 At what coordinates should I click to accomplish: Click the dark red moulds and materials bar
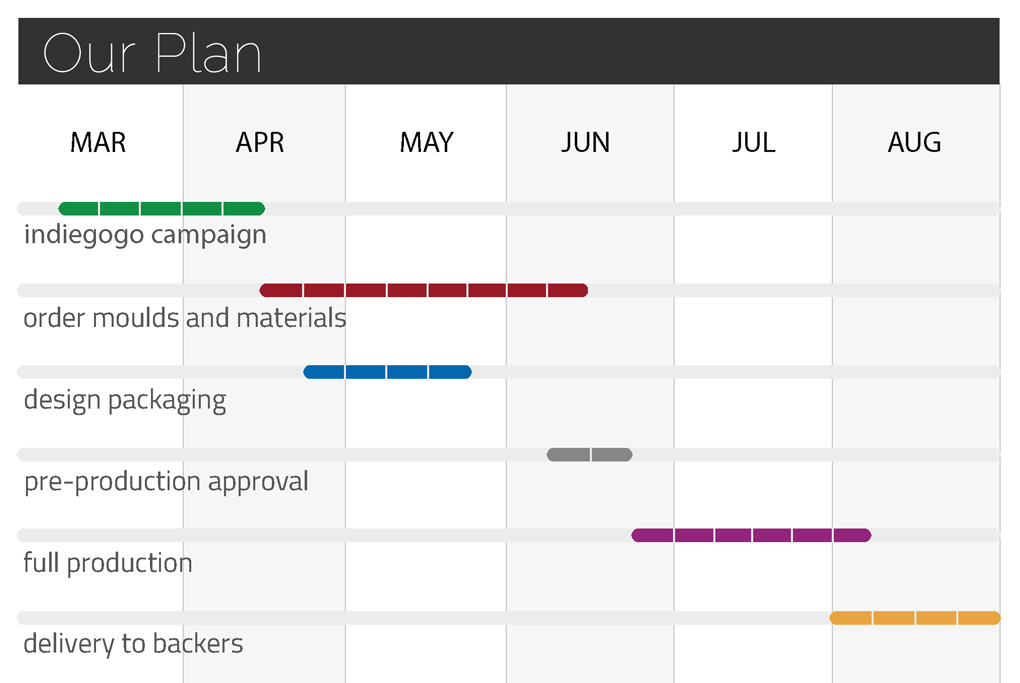pyautogui.click(x=423, y=291)
